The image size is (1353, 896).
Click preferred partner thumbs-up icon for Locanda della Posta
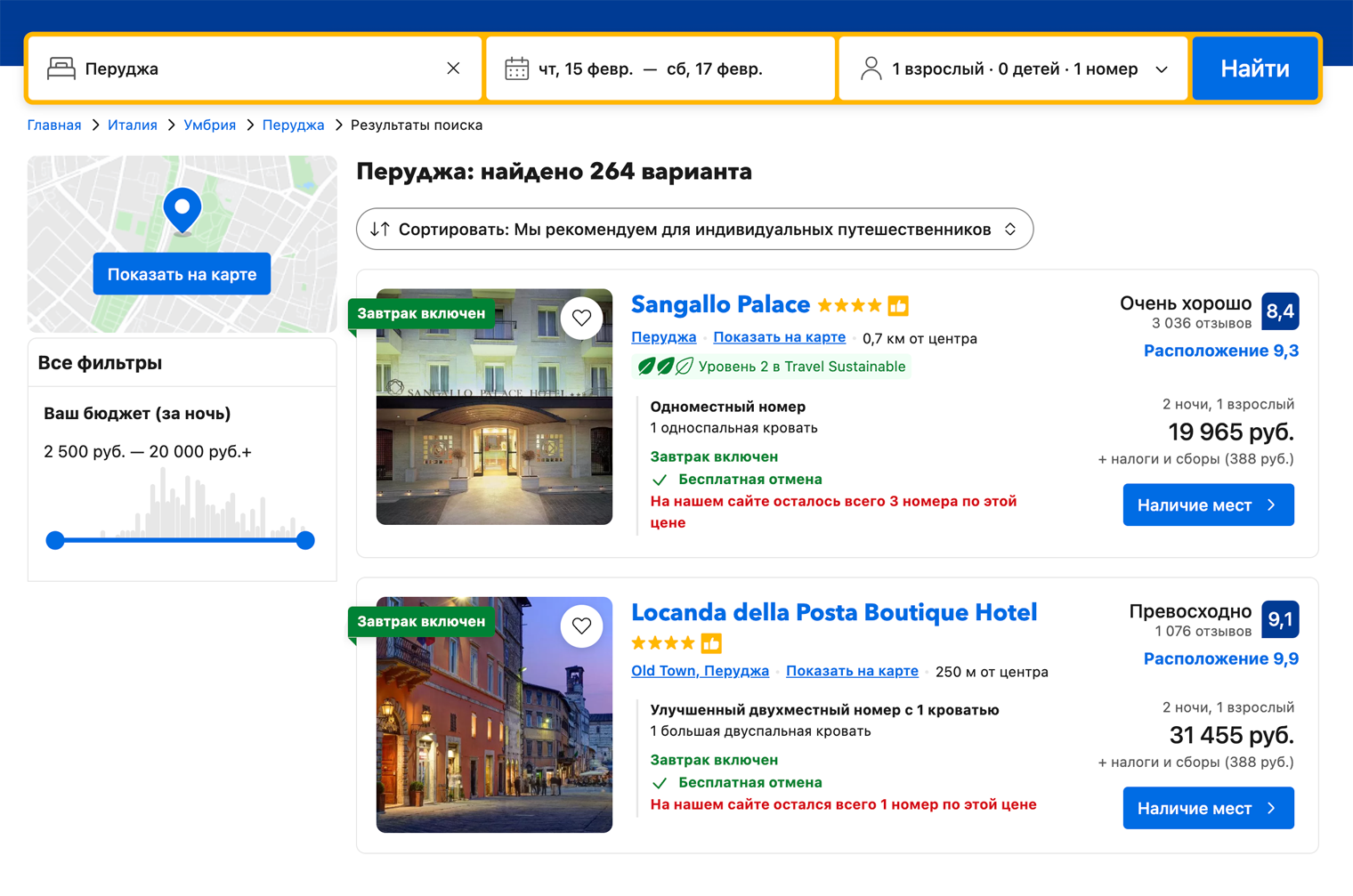(x=711, y=642)
